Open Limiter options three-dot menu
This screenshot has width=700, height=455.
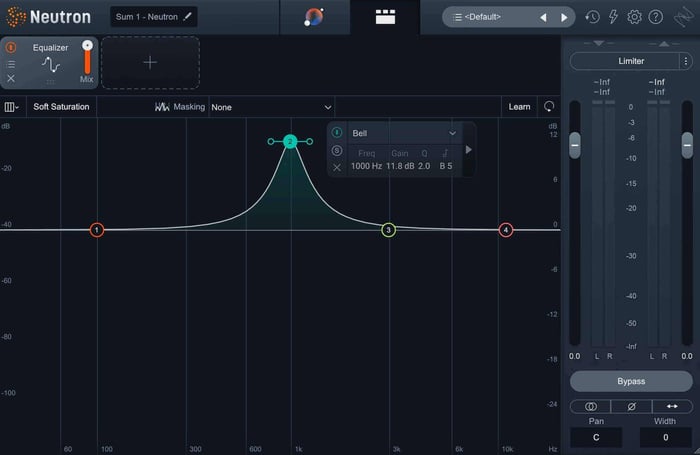pyautogui.click(x=686, y=61)
